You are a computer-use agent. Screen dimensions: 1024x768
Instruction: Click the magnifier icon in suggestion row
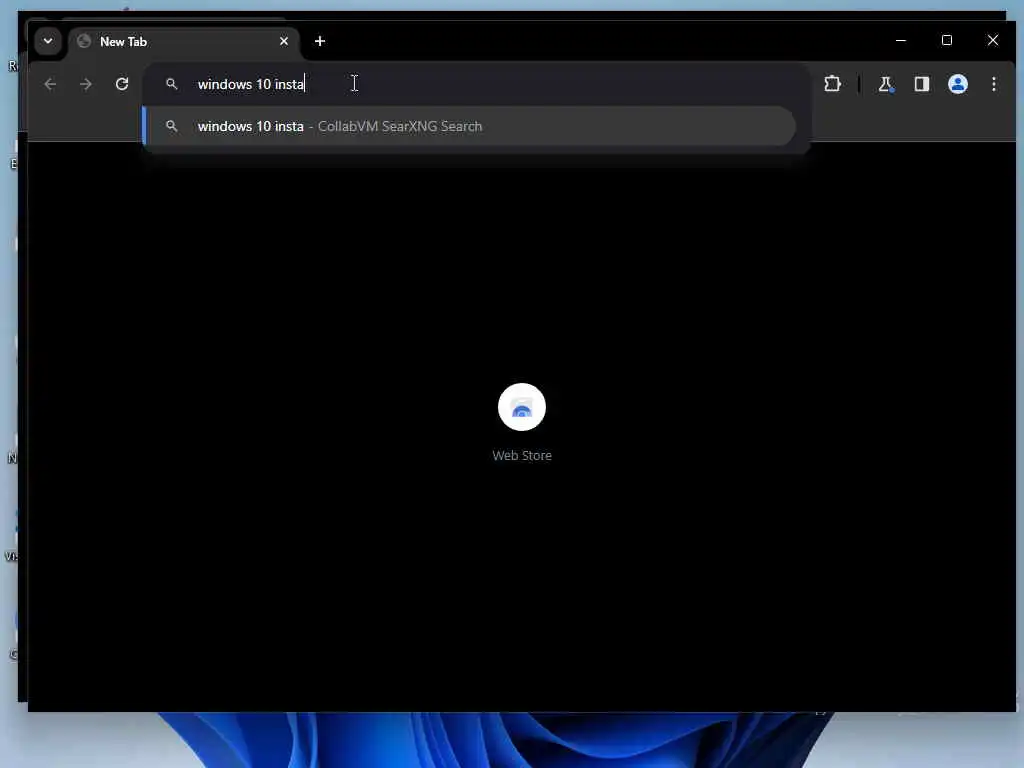pos(172,126)
